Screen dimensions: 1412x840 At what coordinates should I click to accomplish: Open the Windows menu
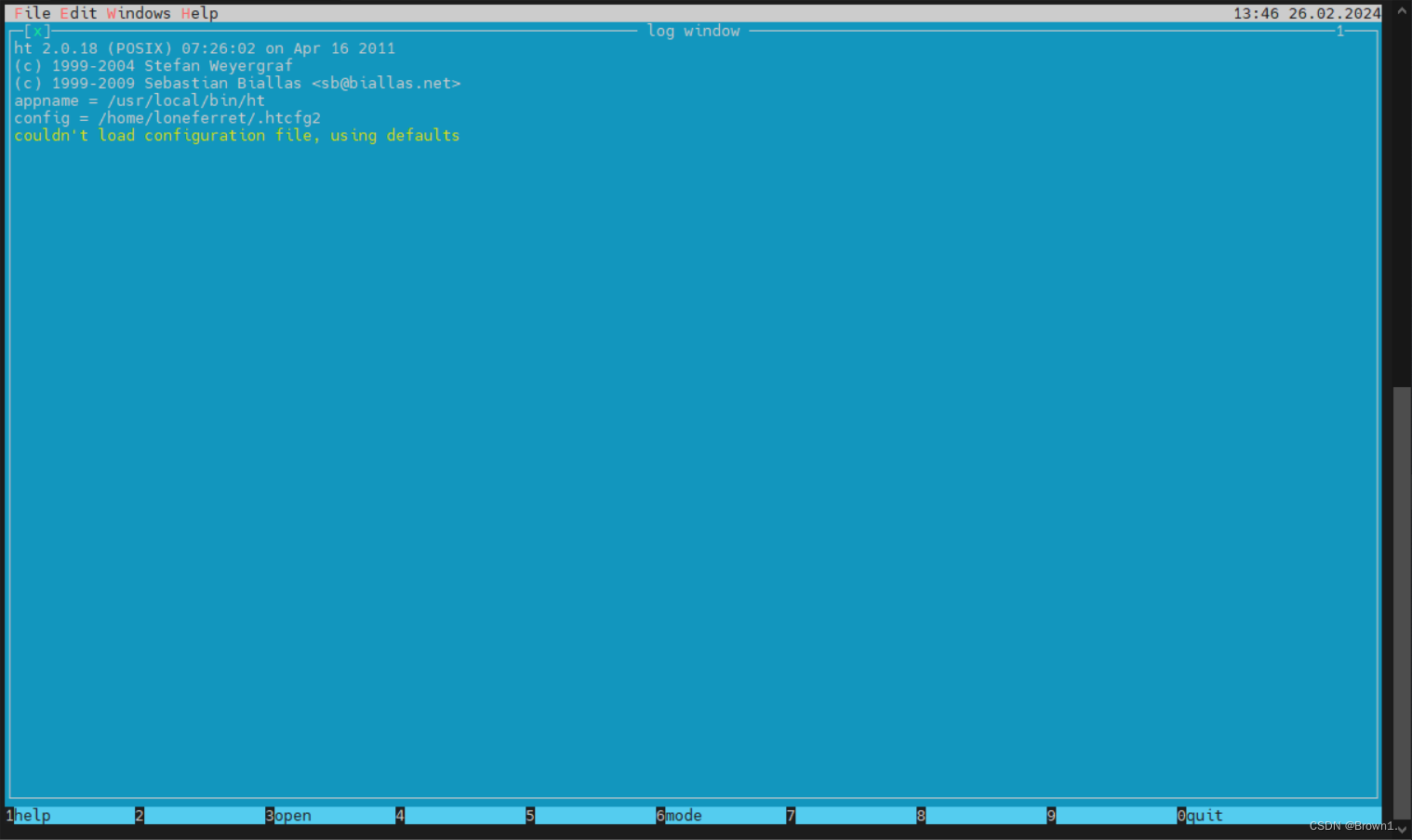[139, 12]
